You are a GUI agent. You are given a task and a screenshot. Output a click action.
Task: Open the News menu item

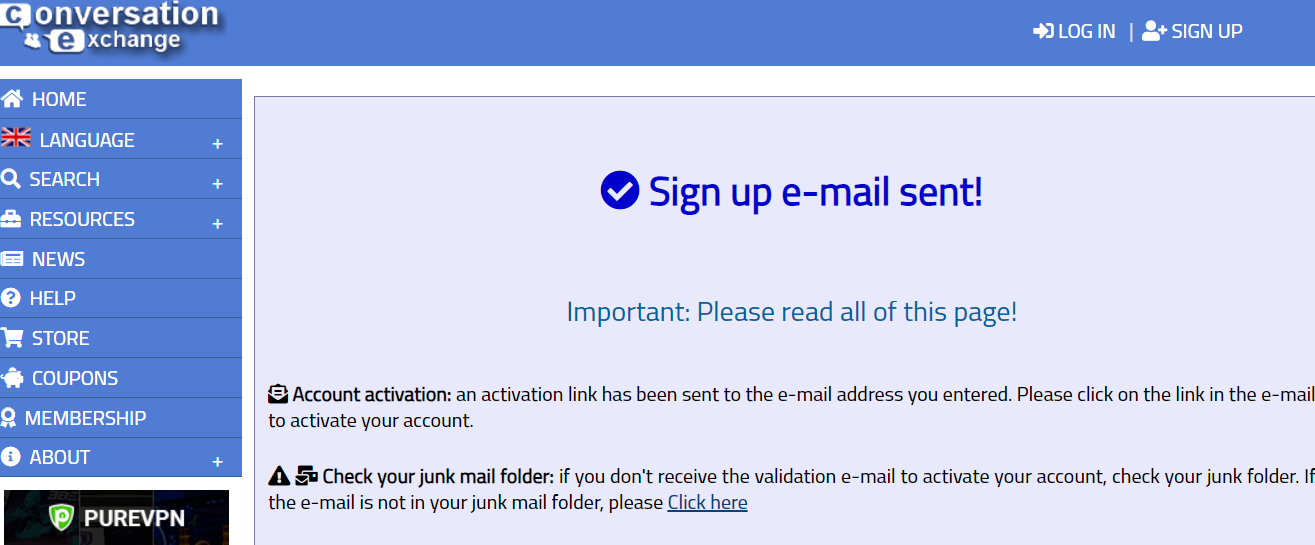tap(58, 259)
